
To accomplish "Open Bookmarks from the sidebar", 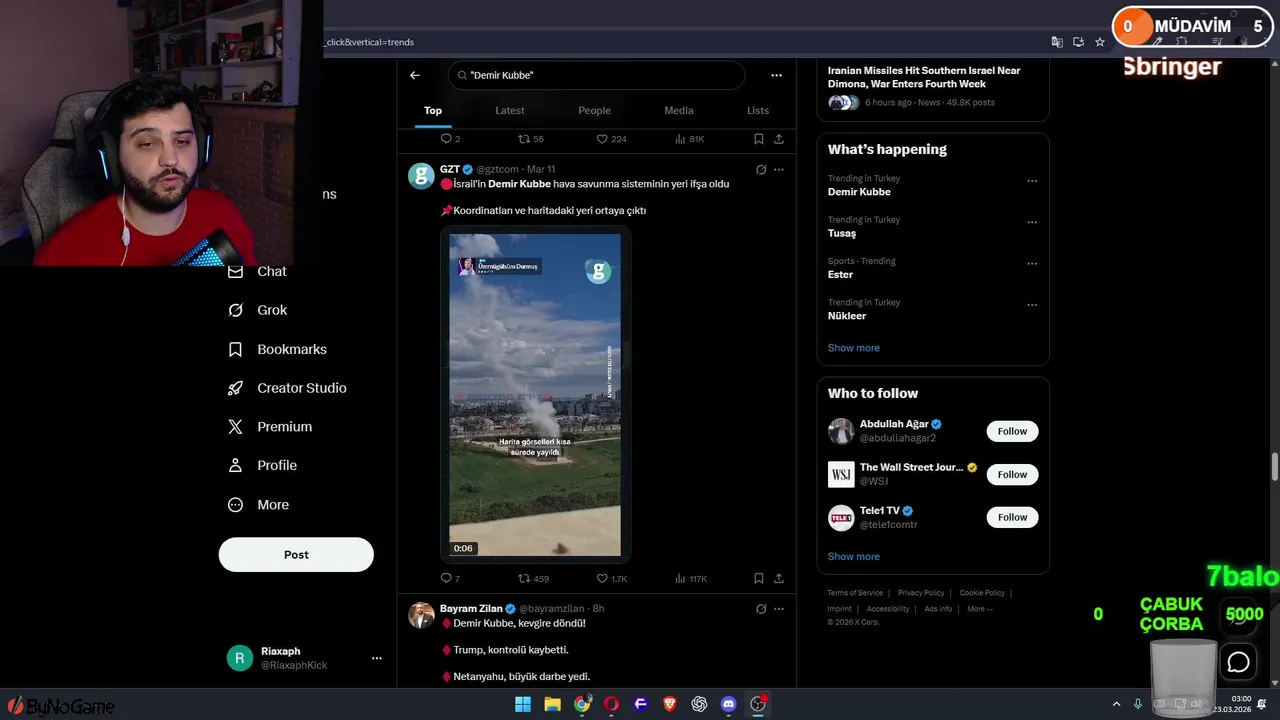I will click(278, 349).
